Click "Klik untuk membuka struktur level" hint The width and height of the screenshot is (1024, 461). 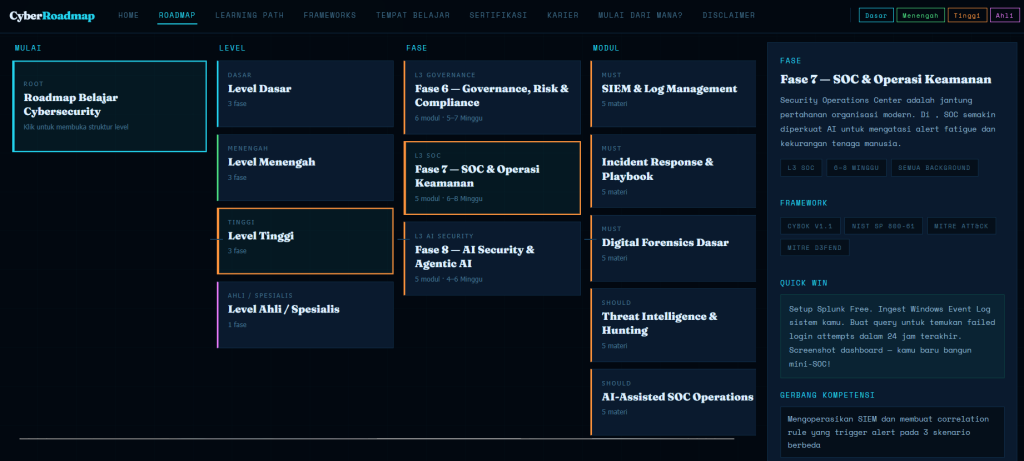tap(76, 127)
